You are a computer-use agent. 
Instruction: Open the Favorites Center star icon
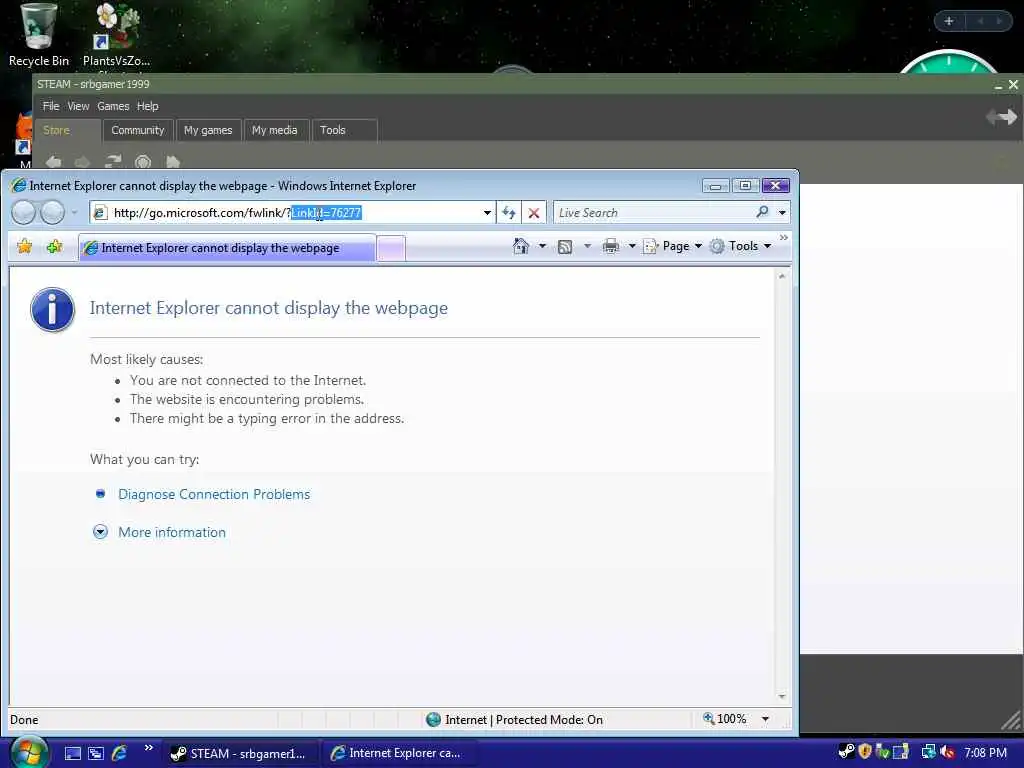[25, 246]
